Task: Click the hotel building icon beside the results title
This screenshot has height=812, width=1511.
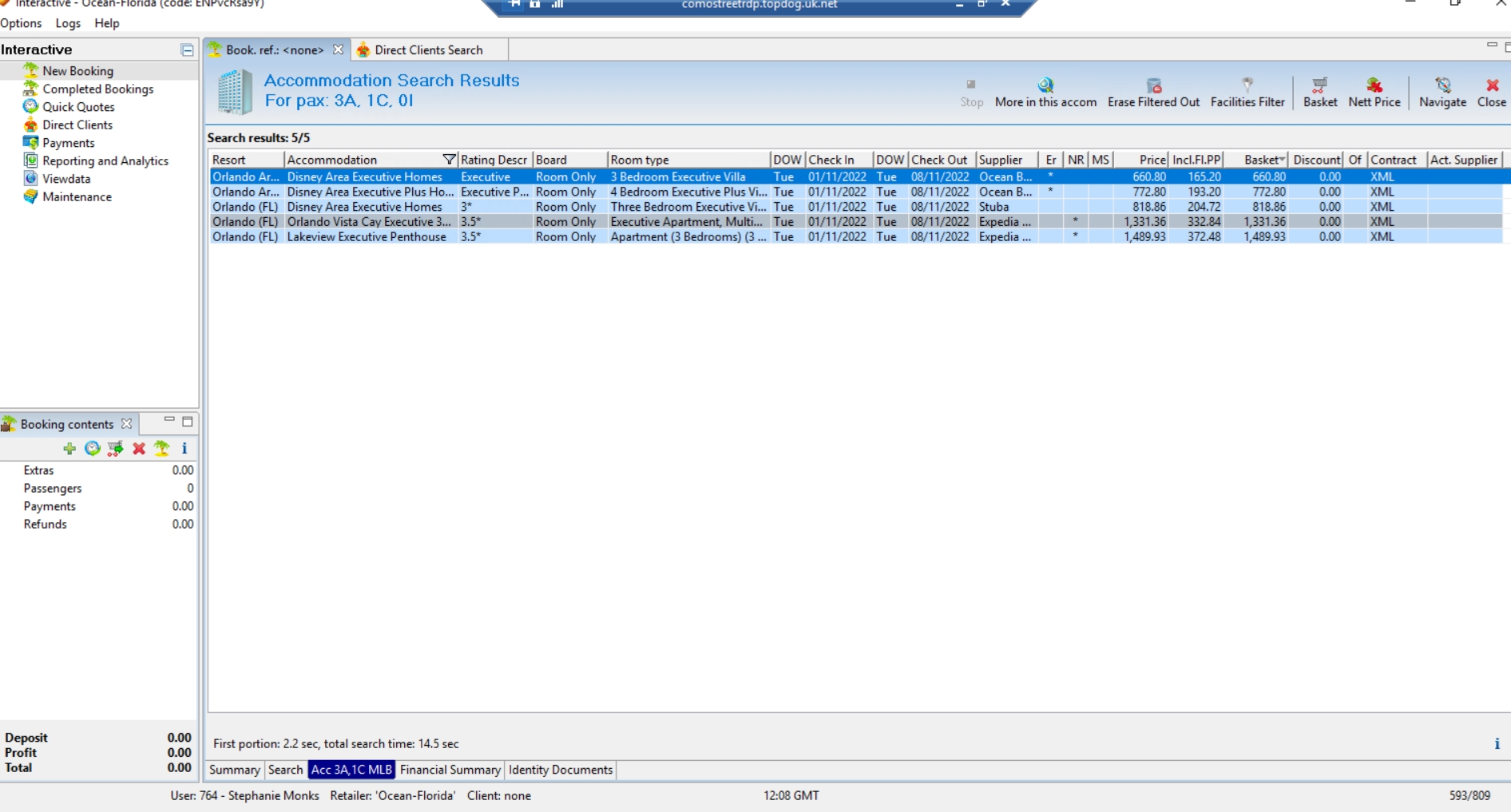Action: pyautogui.click(x=235, y=92)
